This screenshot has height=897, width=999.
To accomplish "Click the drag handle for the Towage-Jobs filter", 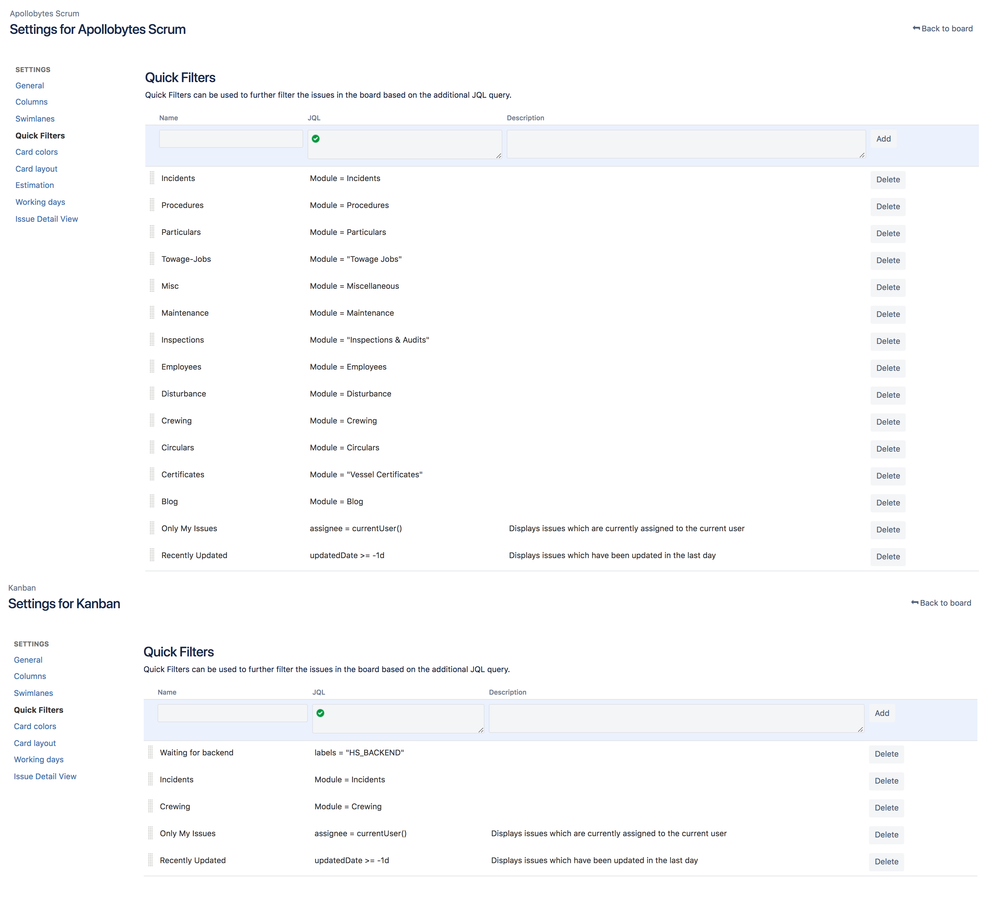I will coord(152,259).
